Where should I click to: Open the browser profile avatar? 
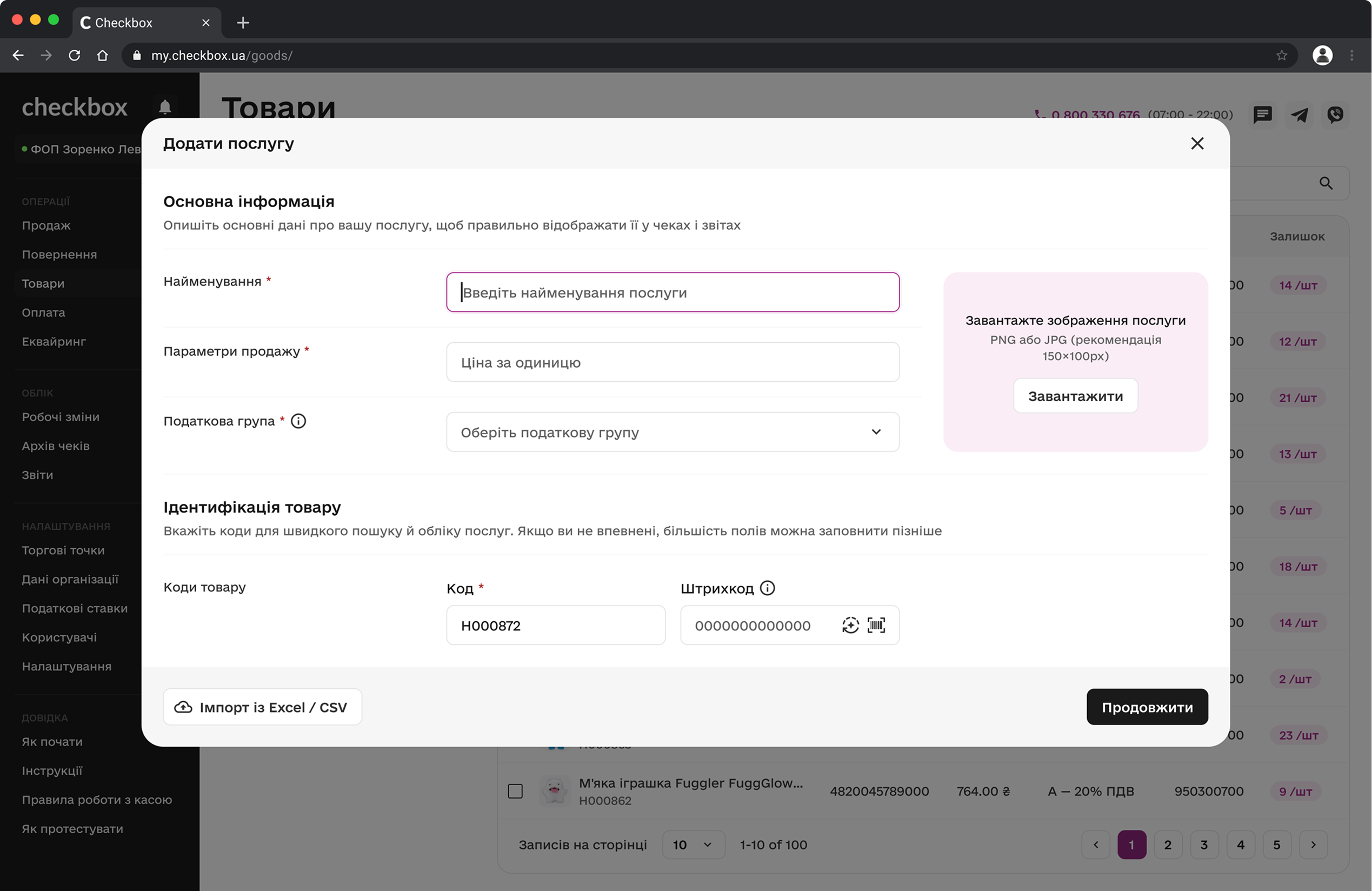tap(1322, 55)
